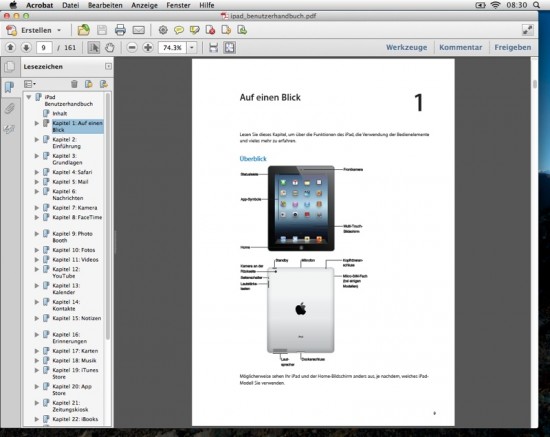The height and width of the screenshot is (437, 550).
Task: Go to next page arrow
Action: [26, 47]
